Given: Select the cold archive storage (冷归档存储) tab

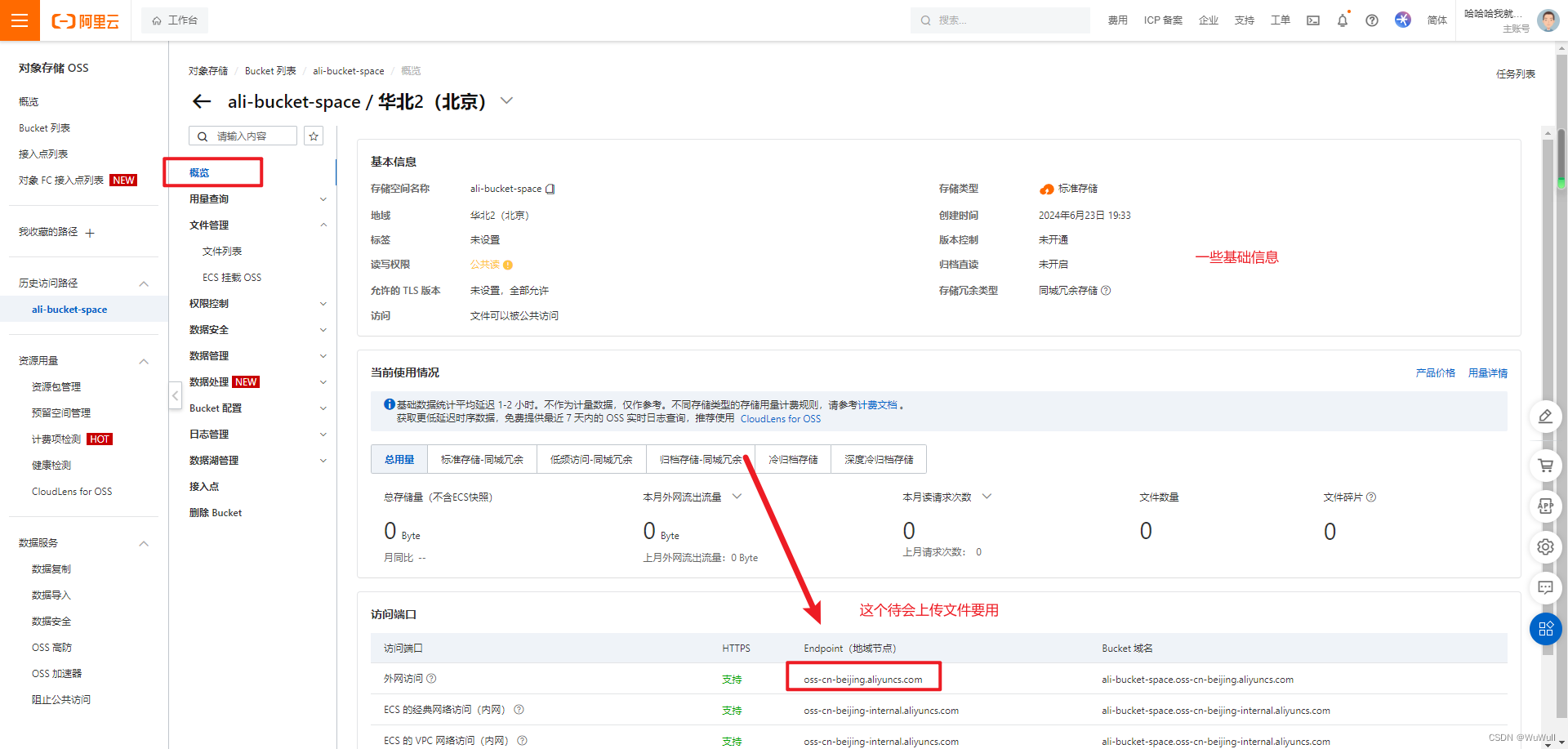Looking at the screenshot, I should pos(793,460).
